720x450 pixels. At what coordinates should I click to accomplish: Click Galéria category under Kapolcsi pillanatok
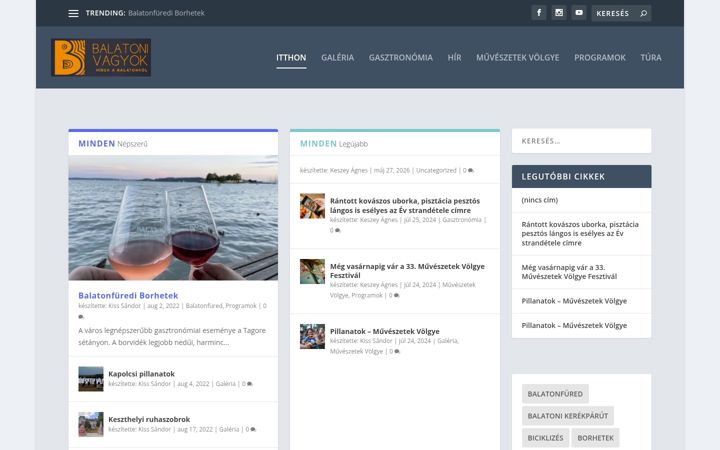click(x=225, y=384)
